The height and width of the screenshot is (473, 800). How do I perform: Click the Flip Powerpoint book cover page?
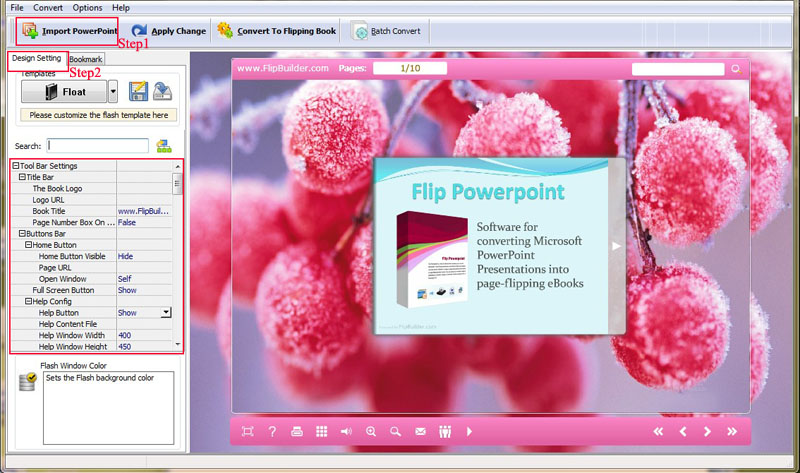491,246
